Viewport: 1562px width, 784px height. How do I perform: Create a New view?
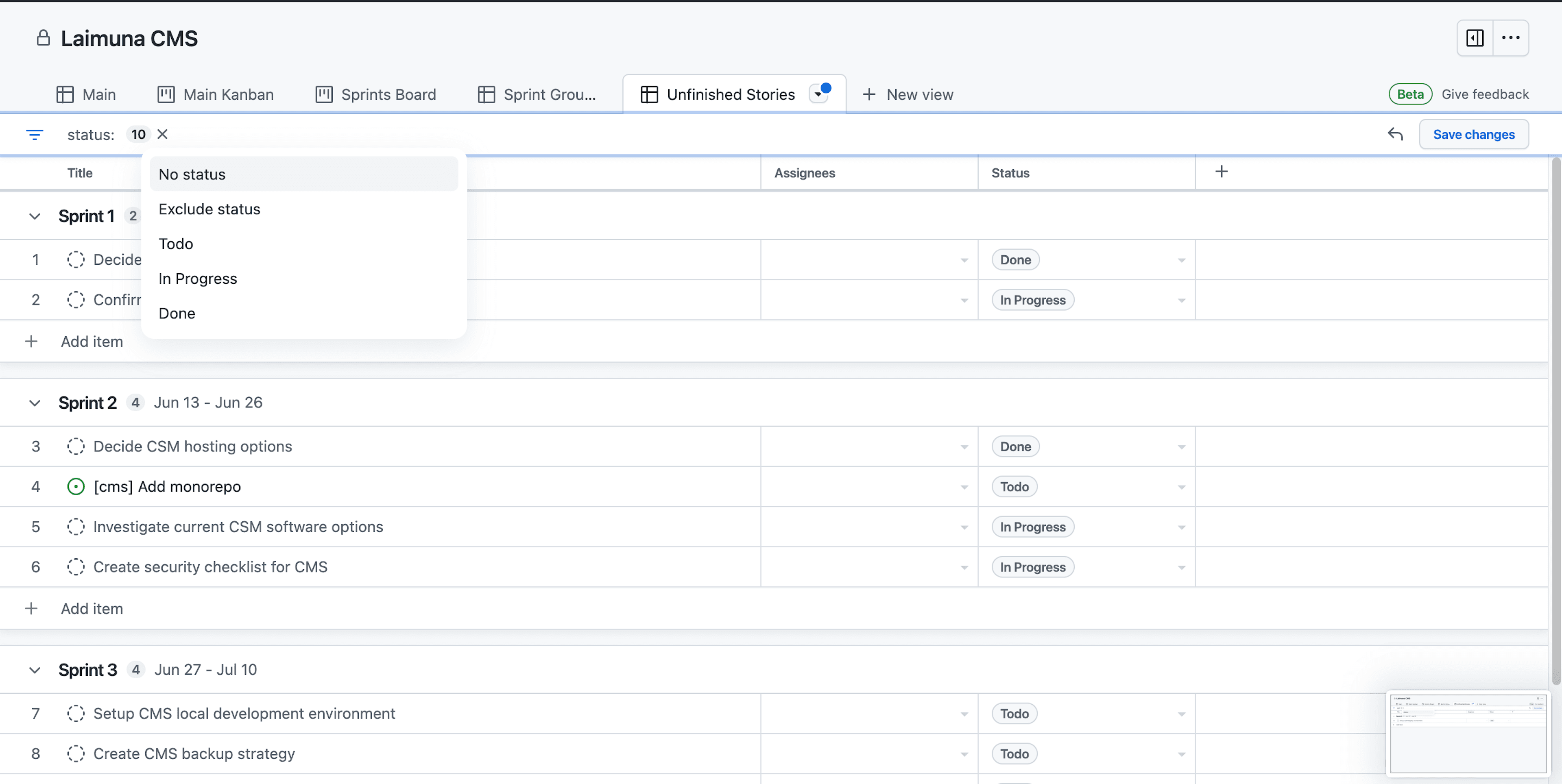coord(908,95)
